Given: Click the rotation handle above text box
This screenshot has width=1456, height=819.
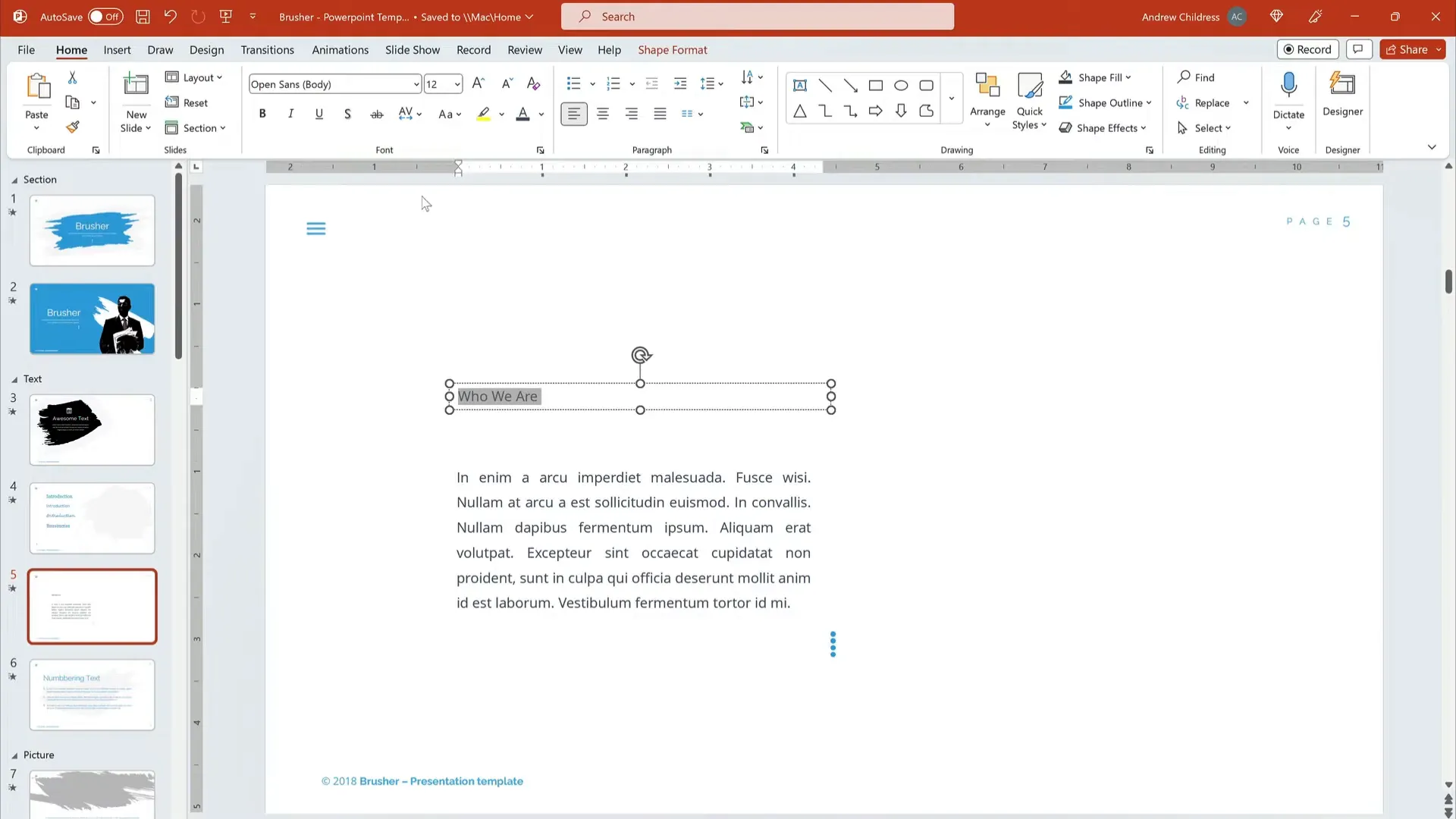Looking at the screenshot, I should tap(641, 355).
